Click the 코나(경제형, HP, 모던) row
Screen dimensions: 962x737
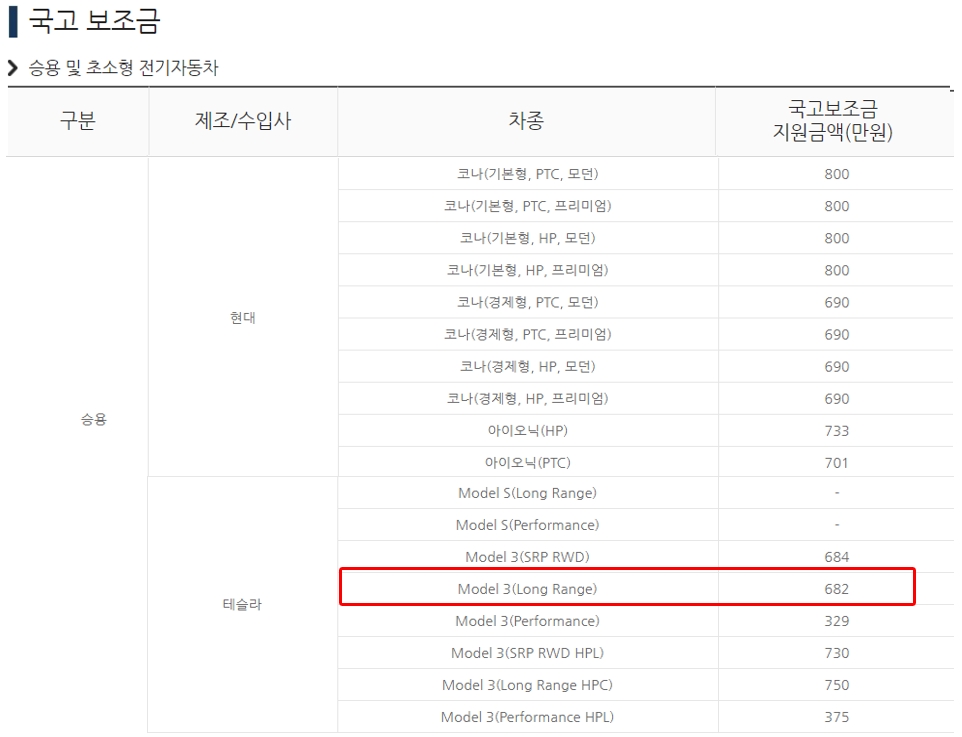click(x=645, y=366)
